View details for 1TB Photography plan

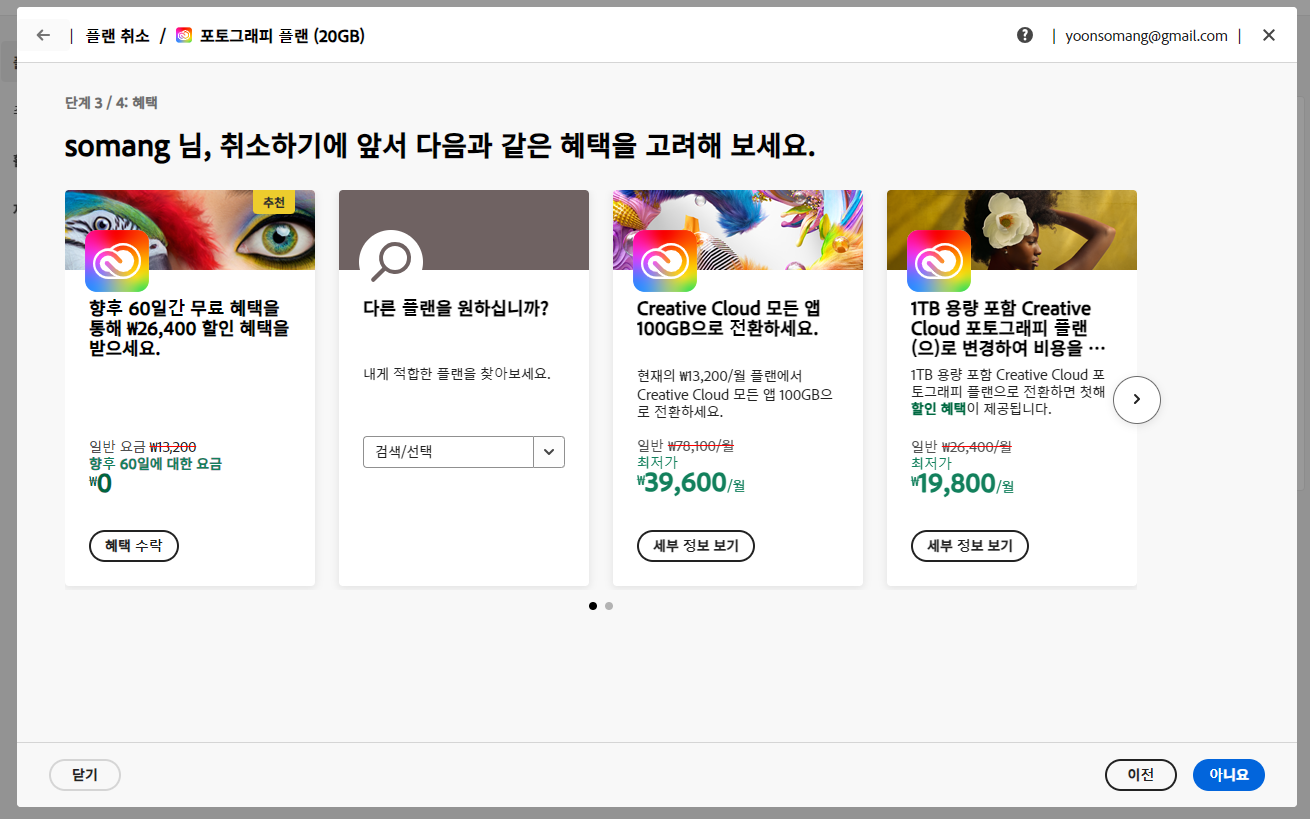(970, 546)
